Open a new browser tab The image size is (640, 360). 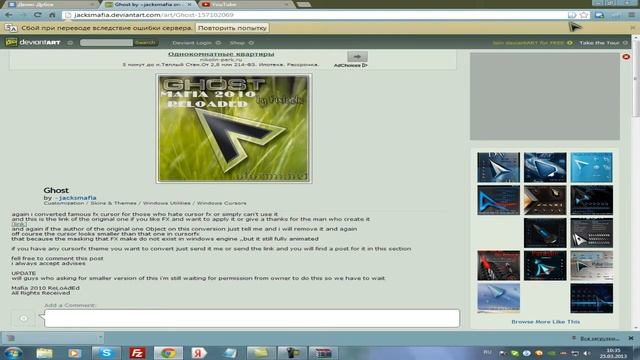[x=303, y=4]
